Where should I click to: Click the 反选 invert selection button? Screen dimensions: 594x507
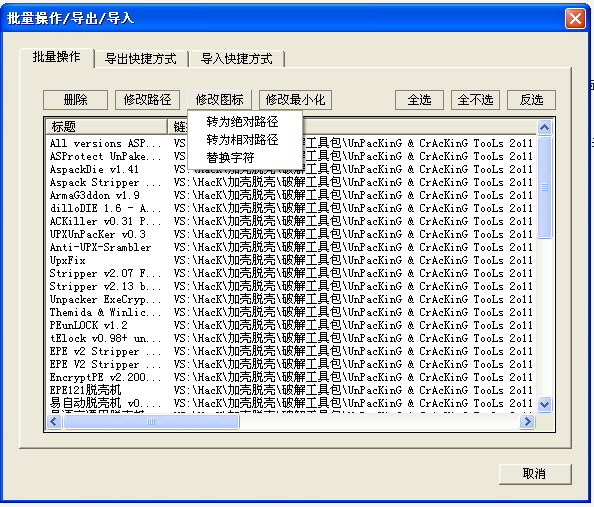click(531, 100)
